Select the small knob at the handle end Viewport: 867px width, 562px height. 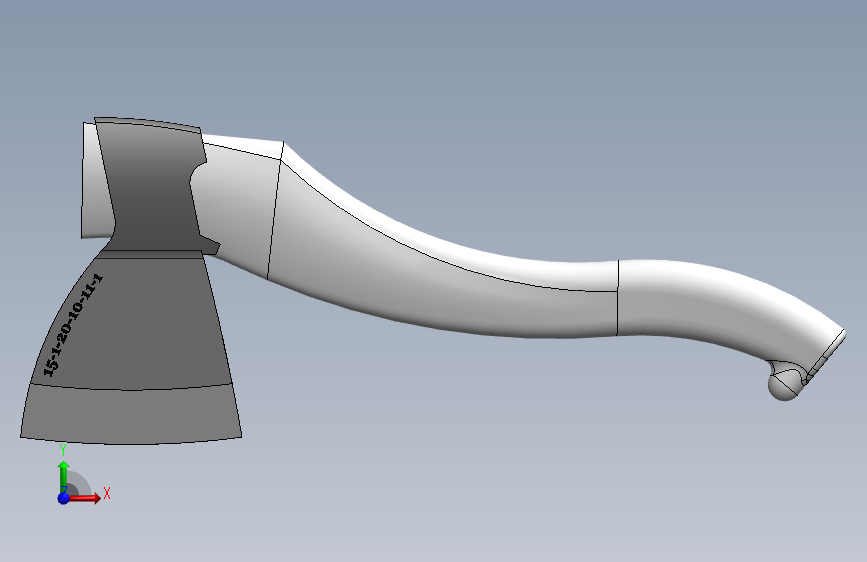tap(784, 382)
